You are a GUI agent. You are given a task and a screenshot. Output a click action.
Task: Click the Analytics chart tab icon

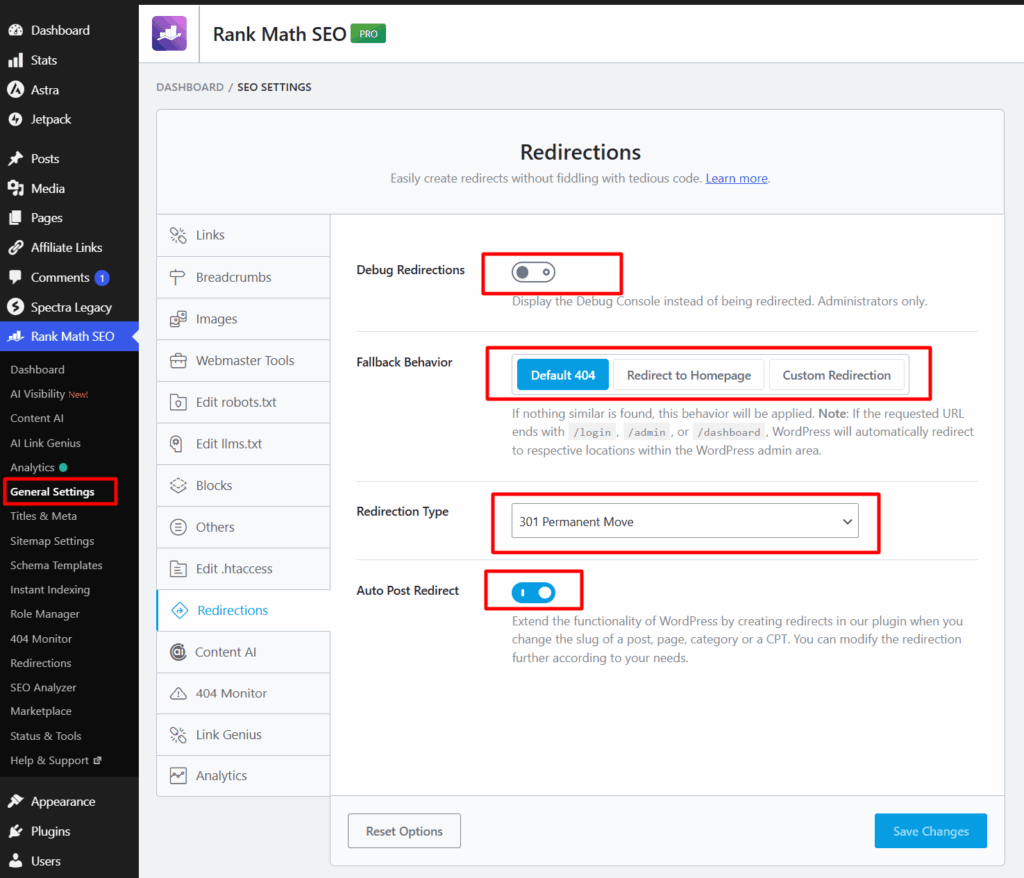(178, 775)
